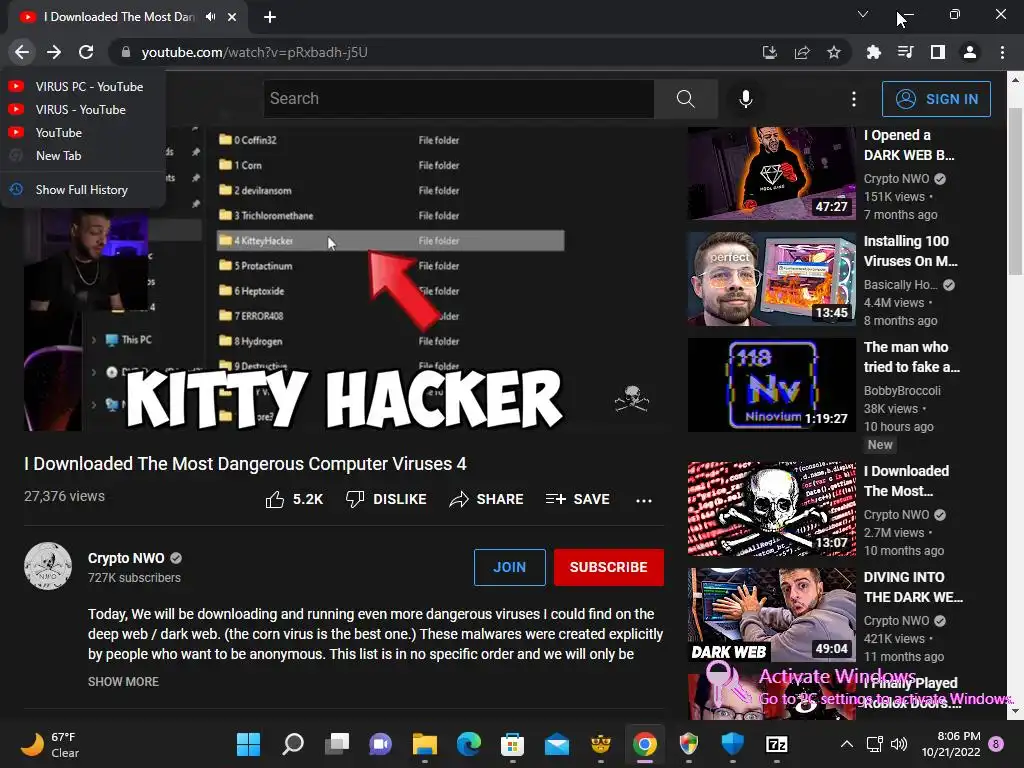Open the notification badge showing 8

(x=996, y=744)
